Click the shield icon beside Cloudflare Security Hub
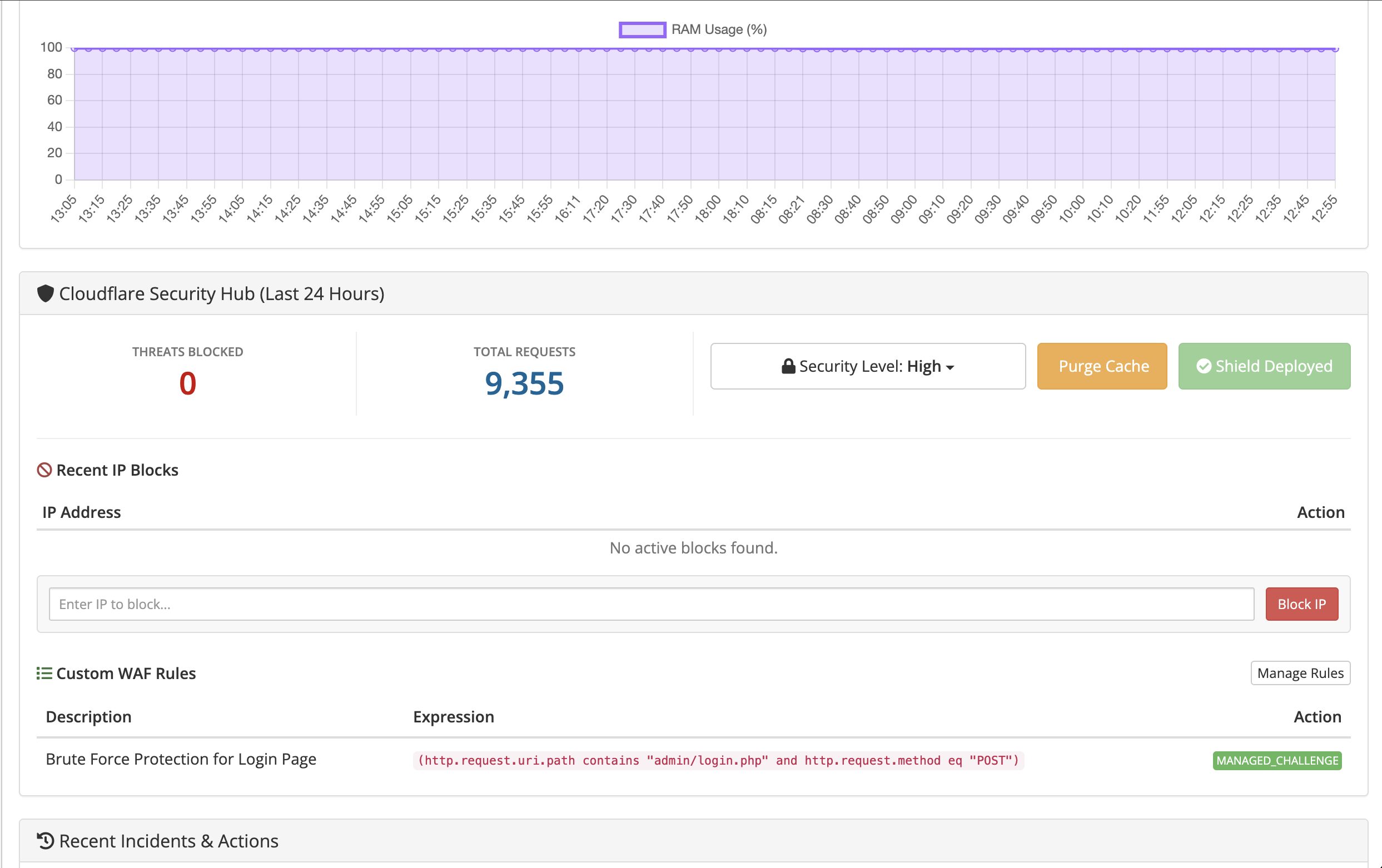1382x868 pixels. pyautogui.click(x=46, y=294)
